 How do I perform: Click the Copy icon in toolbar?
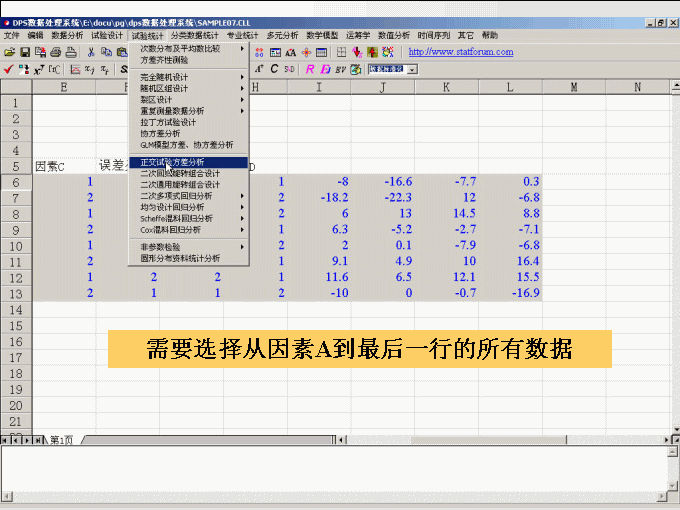[106, 52]
